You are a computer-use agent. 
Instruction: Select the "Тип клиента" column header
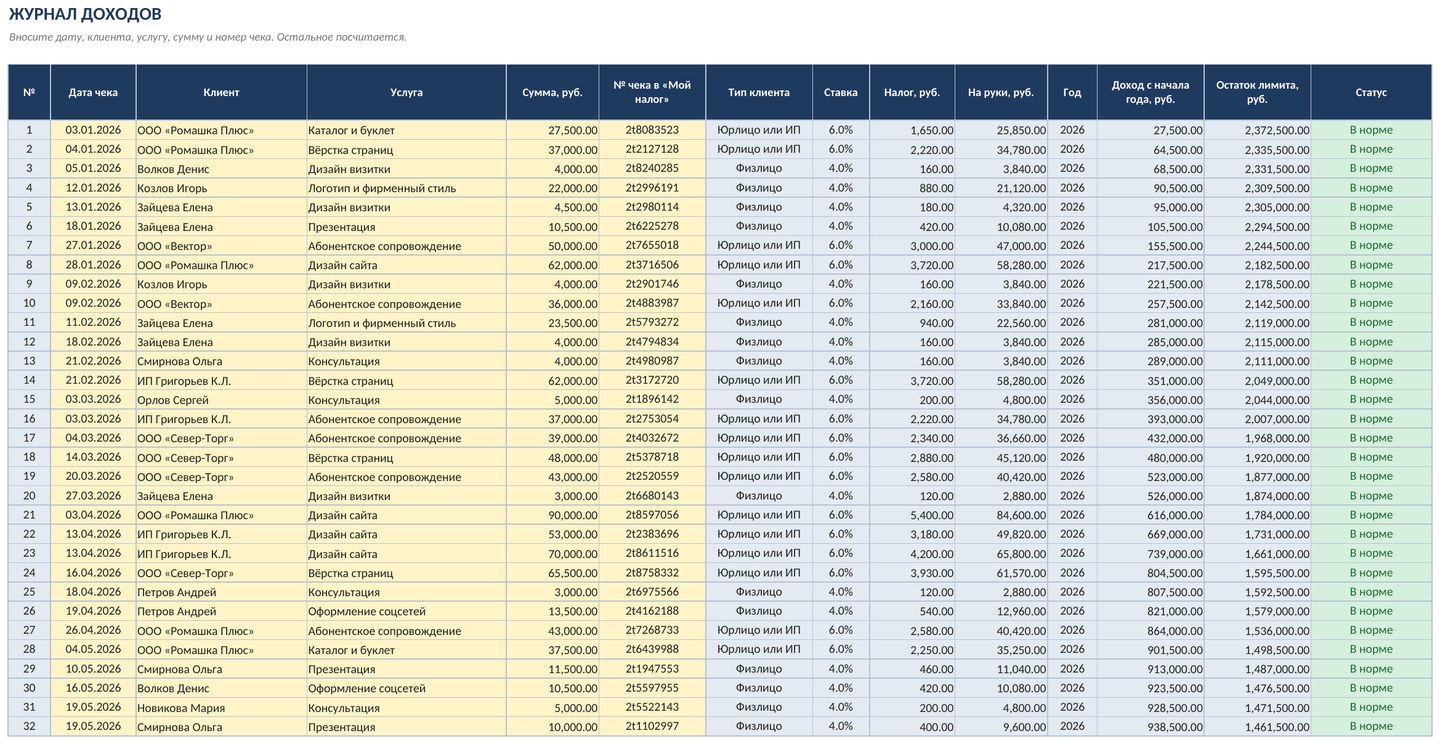[x=759, y=92]
